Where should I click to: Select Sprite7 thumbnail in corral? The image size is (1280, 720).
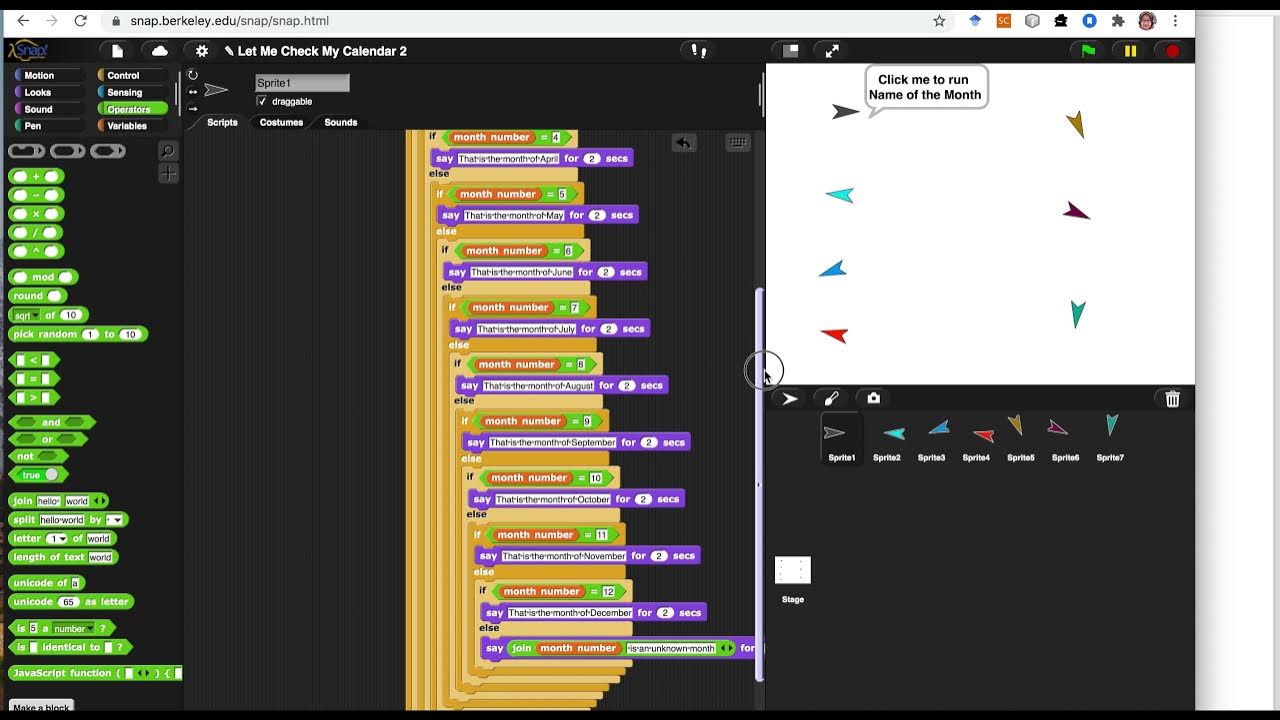pyautogui.click(x=1110, y=439)
